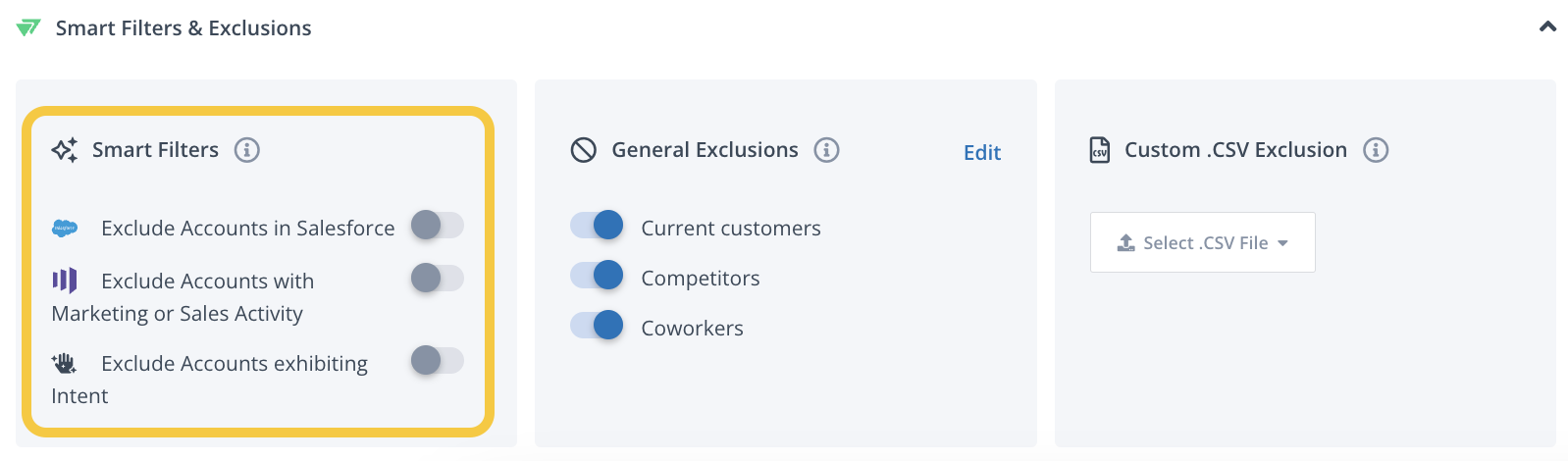Click the Smart Filters & Exclusions heading
Viewport: 1568px width, 461px height.
tap(183, 28)
